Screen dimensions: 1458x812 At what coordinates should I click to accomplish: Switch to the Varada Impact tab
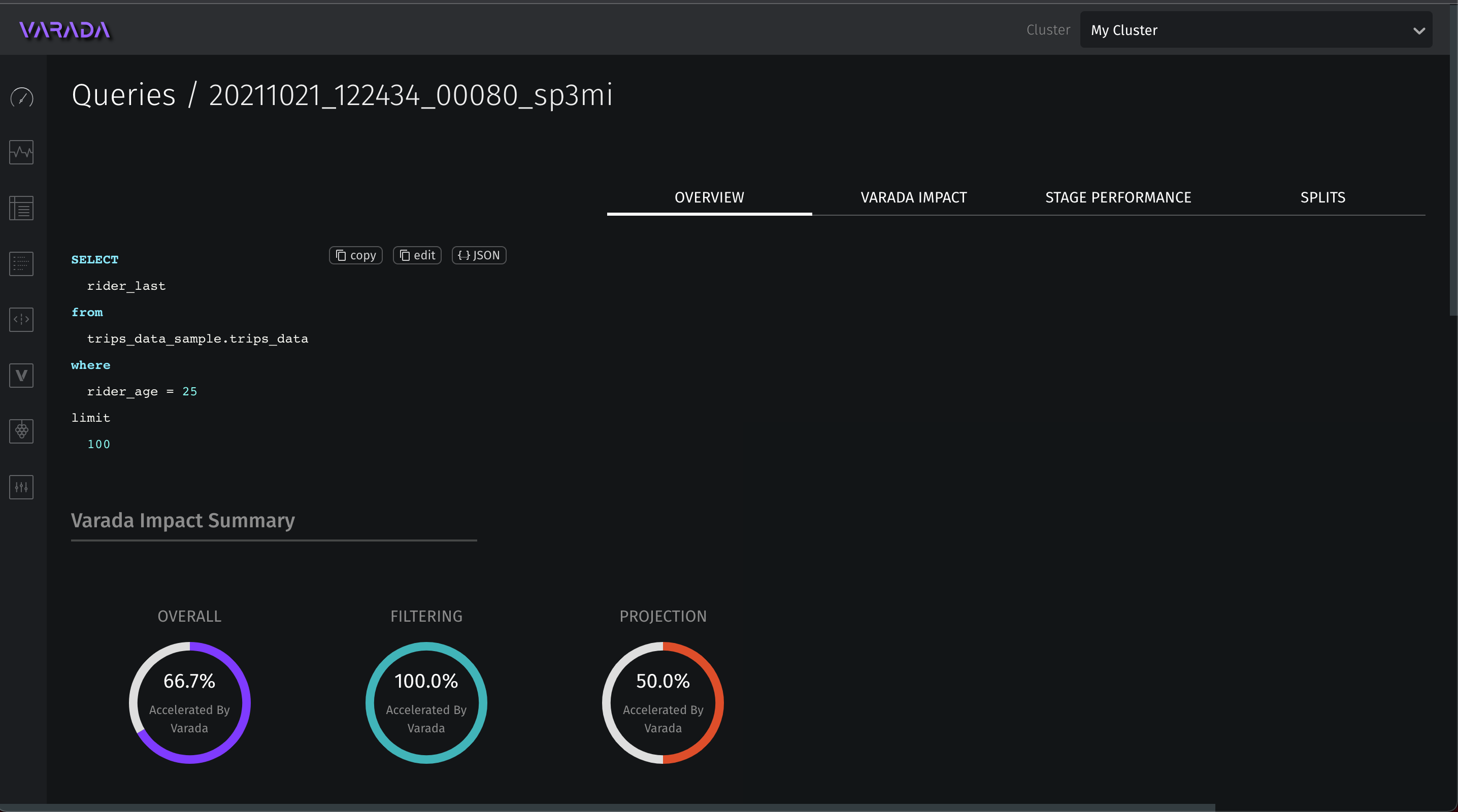tap(913, 197)
